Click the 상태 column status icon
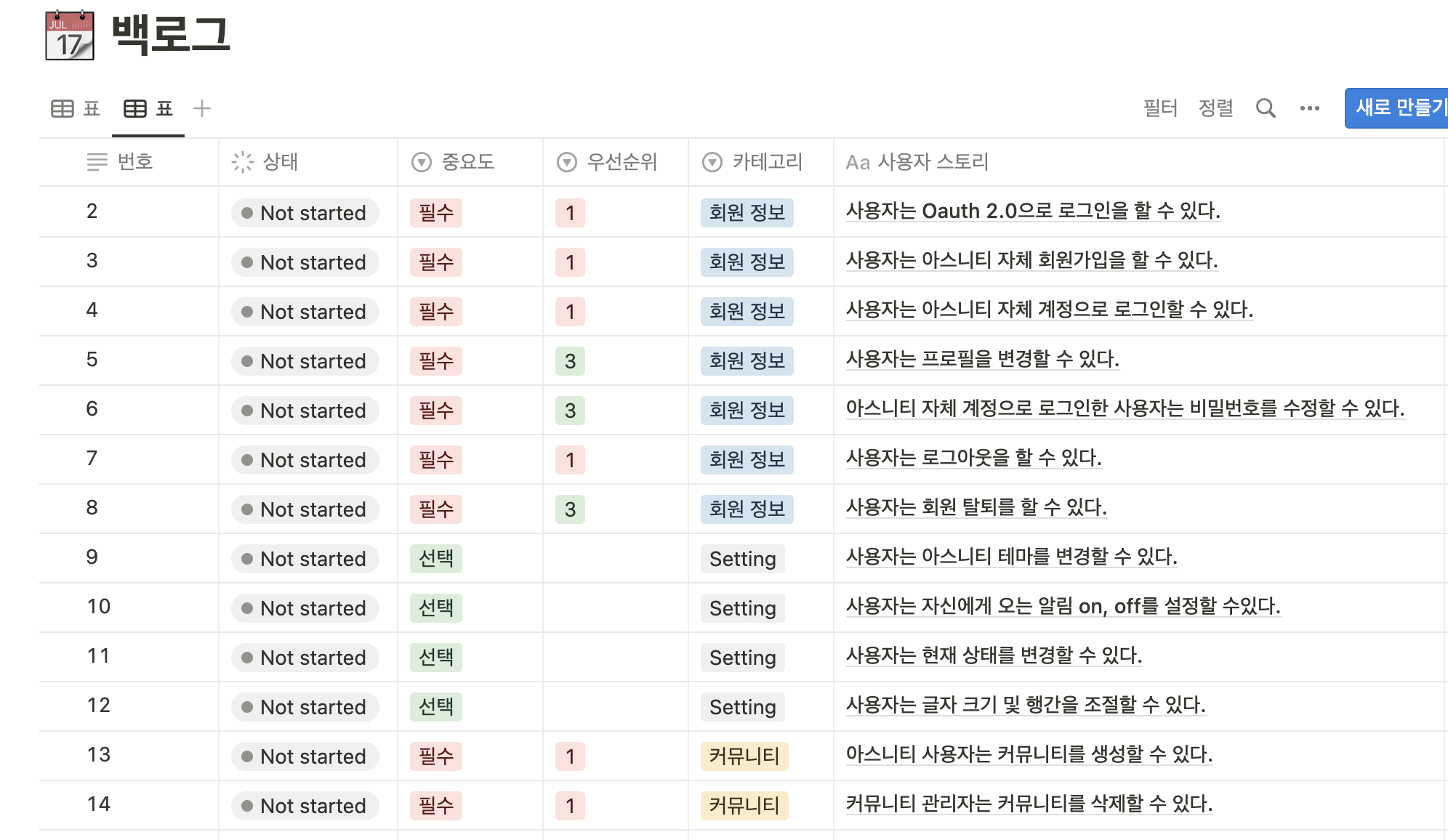This screenshot has width=1448, height=840. click(242, 161)
